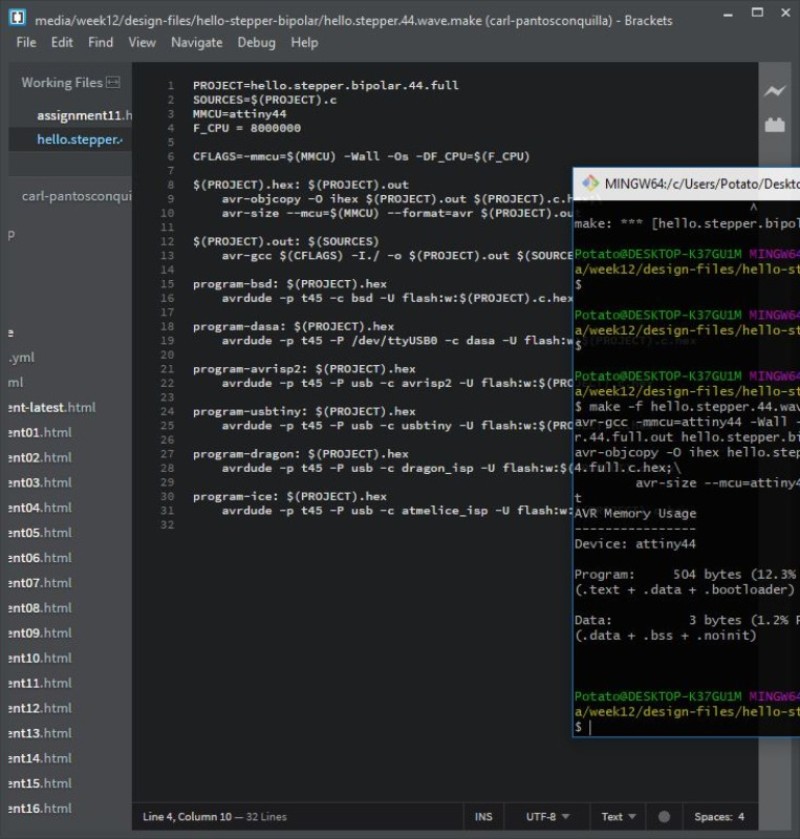Click code line 2 SOURCES=$(PROJECT).c
This screenshot has height=839, width=800.
point(265,100)
